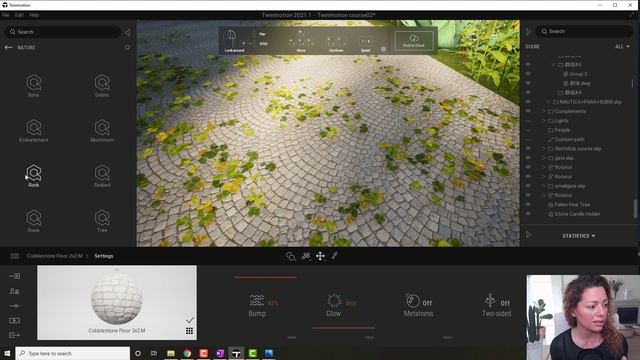The height and width of the screenshot is (360, 640).
Task: Click the Move navigation keys icon
Action: (x=301, y=40)
